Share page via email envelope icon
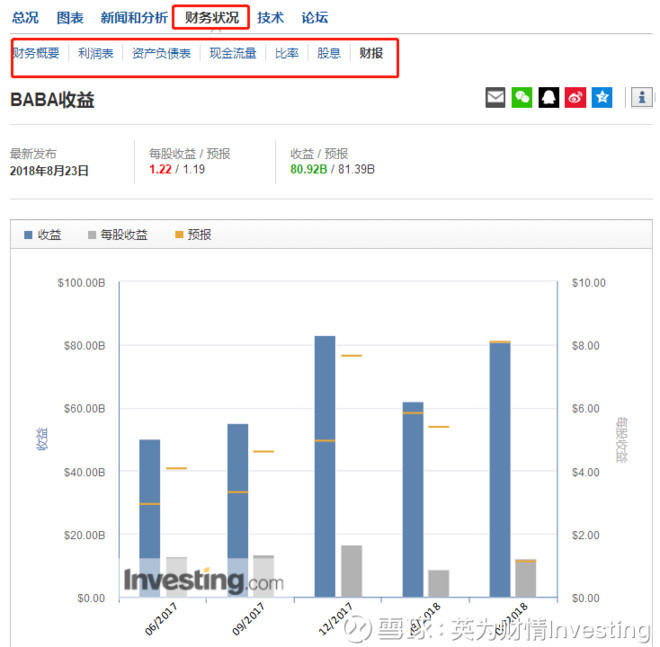 tap(495, 97)
